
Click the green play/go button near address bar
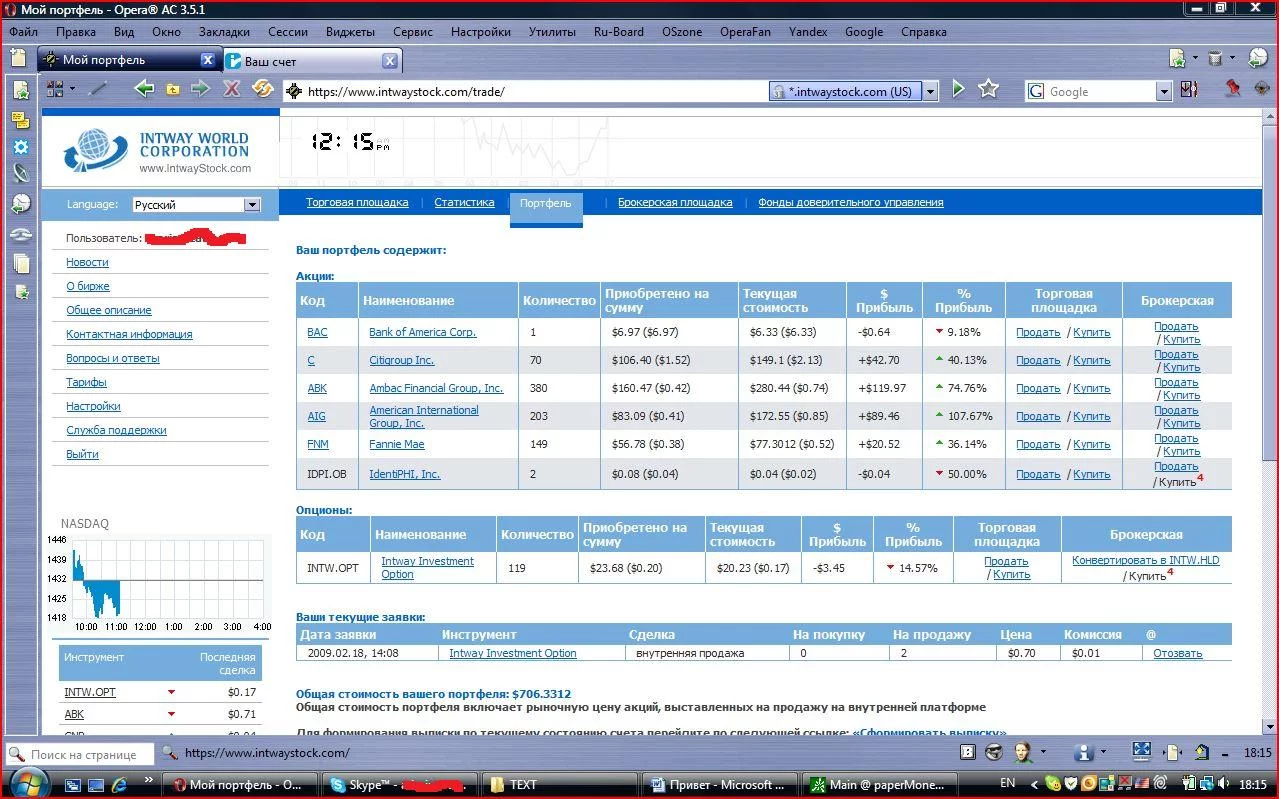(x=958, y=90)
